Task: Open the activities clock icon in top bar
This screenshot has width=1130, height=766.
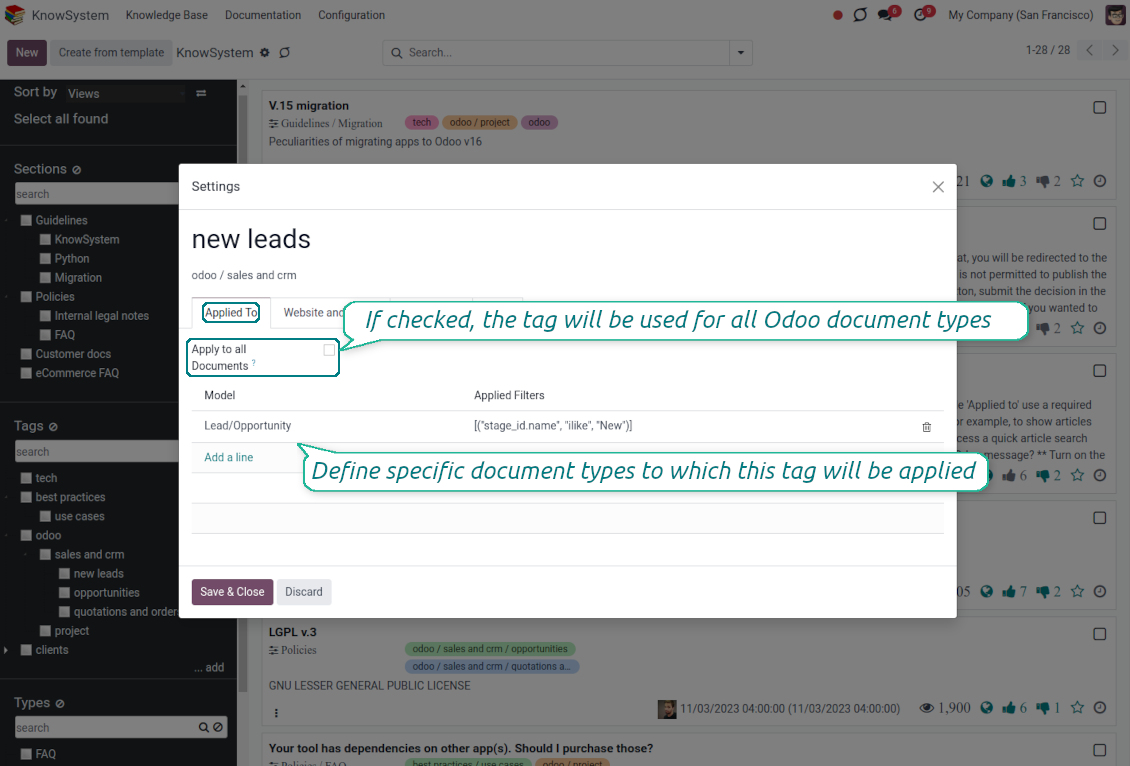Action: tap(920, 15)
